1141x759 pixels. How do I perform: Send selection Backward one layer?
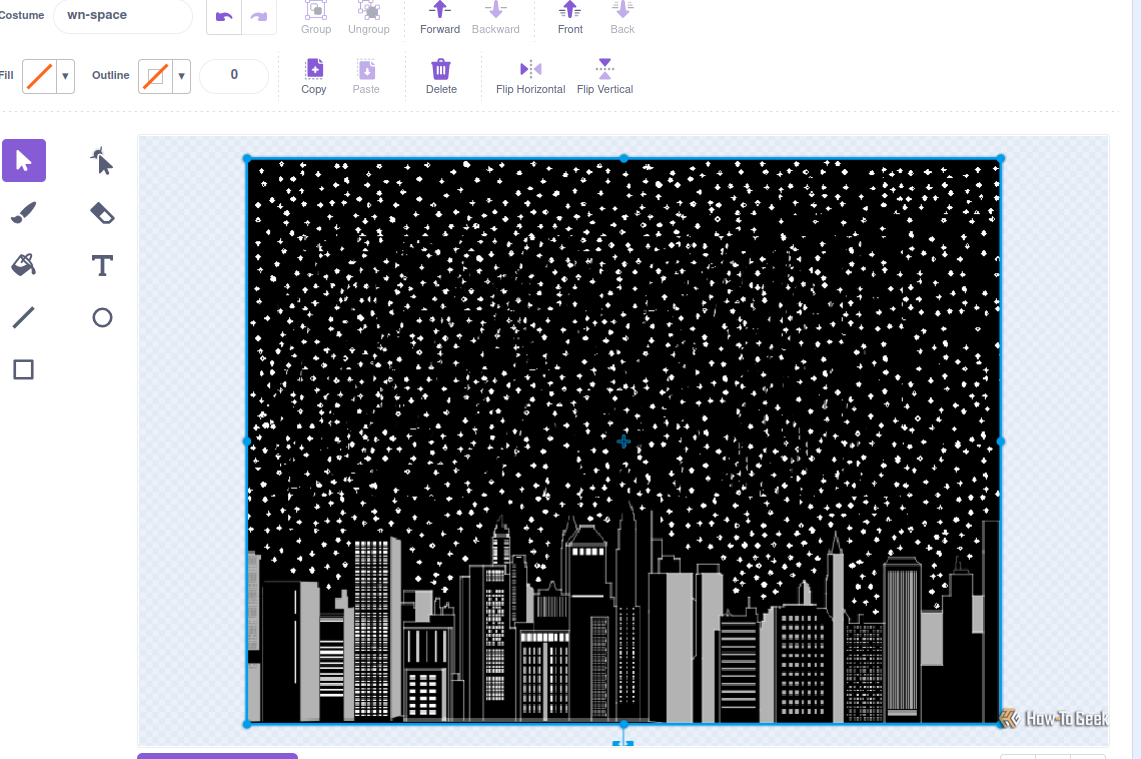click(496, 18)
